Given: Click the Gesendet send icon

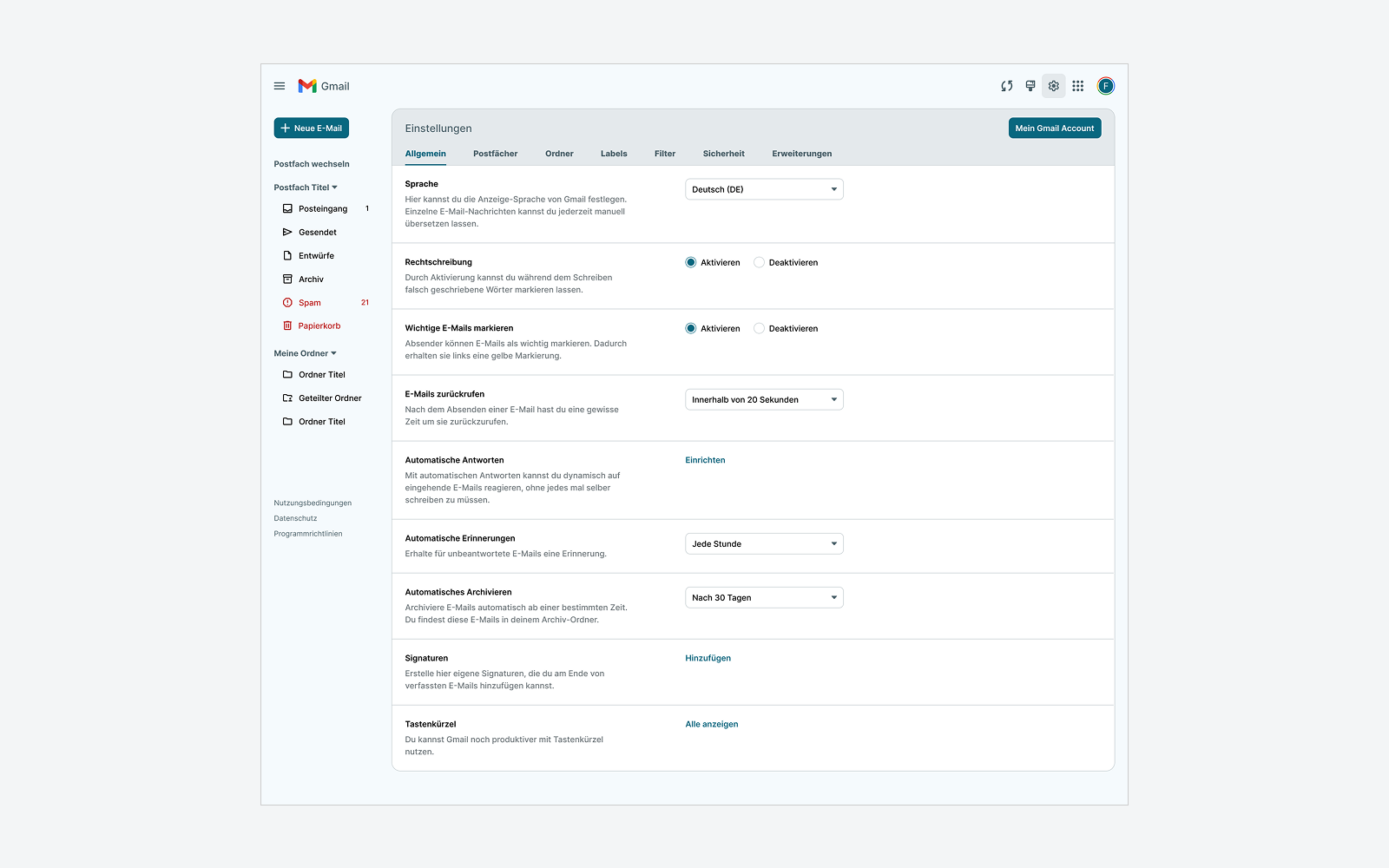Looking at the screenshot, I should tap(287, 232).
